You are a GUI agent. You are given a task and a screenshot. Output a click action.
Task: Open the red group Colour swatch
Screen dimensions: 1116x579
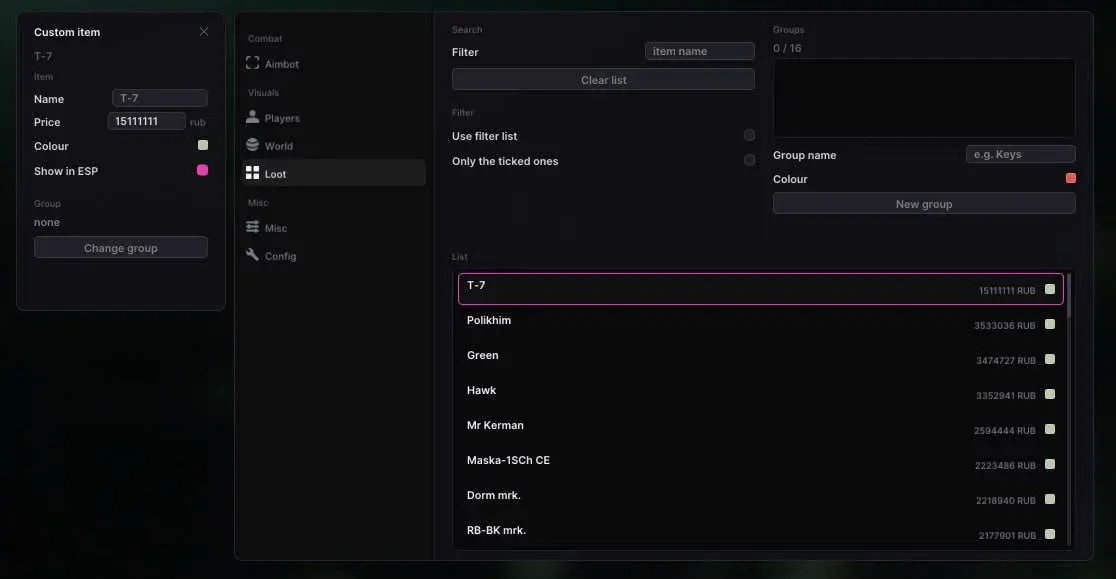coord(1070,178)
